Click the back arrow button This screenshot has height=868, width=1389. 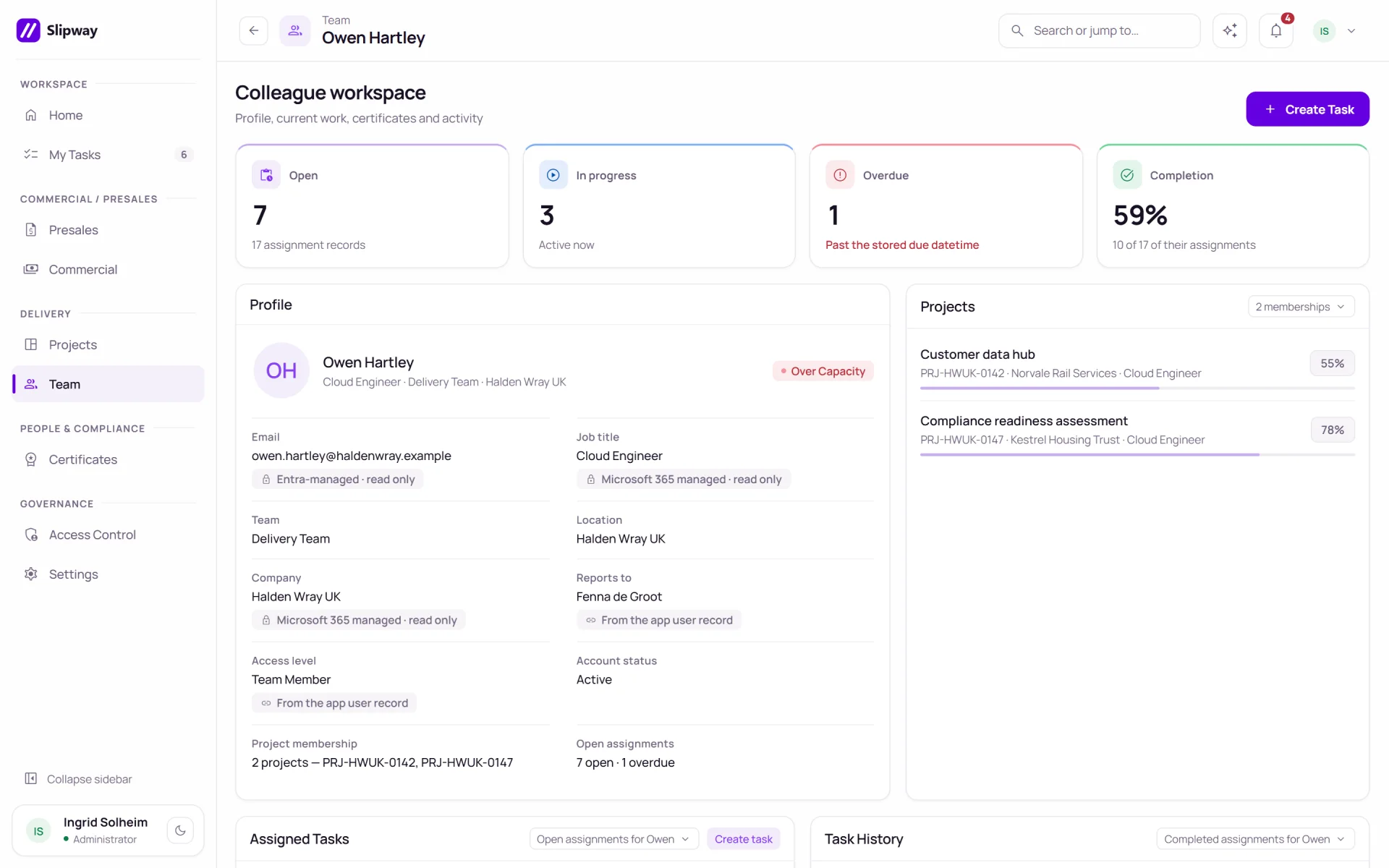254,30
